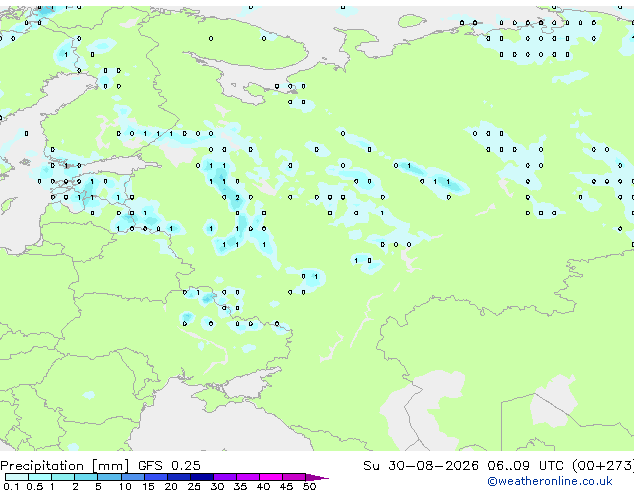Click the 45–50 mm legend swatch

pos(294,477)
